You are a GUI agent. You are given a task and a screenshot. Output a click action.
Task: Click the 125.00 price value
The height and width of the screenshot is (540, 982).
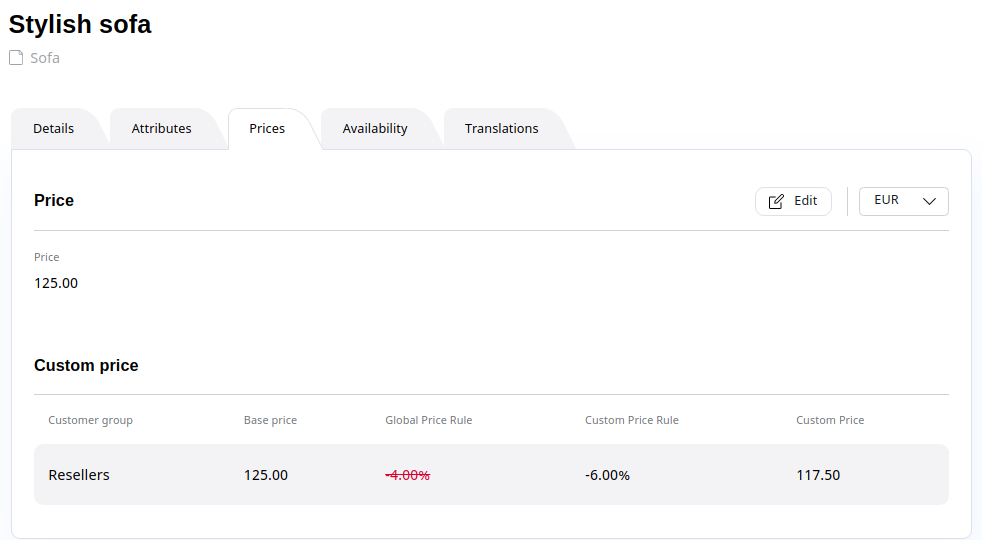(56, 283)
